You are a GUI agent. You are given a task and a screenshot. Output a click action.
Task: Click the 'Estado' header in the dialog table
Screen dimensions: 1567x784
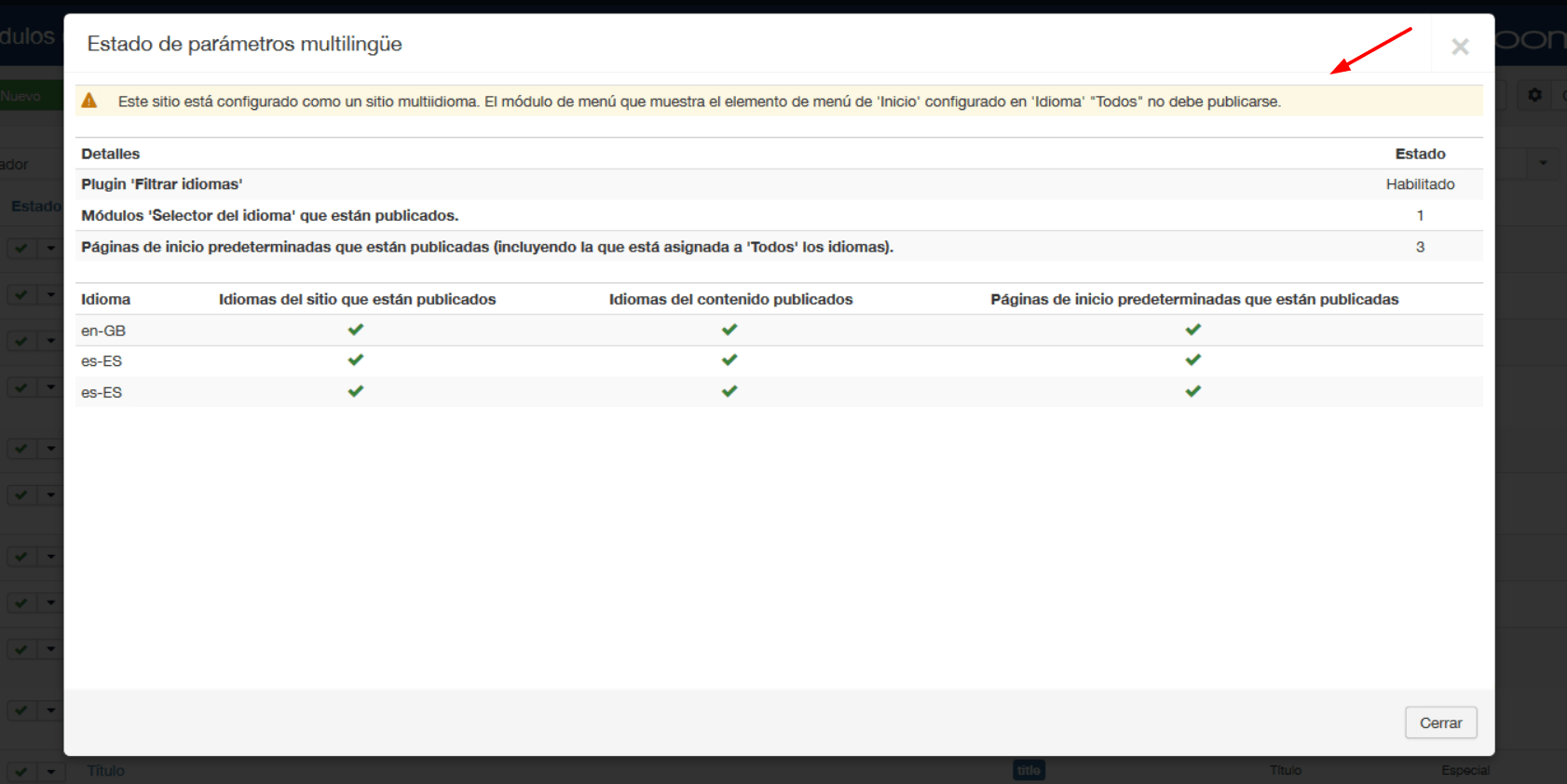coord(1420,154)
